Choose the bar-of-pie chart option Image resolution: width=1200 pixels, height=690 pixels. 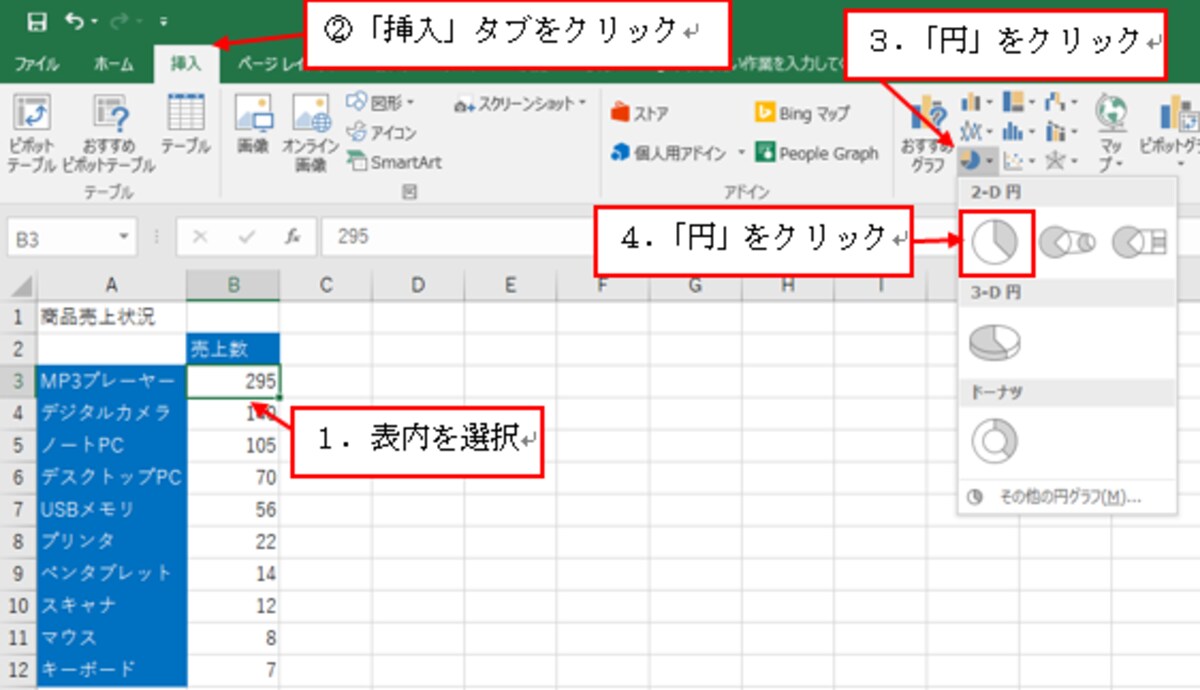click(x=1140, y=242)
